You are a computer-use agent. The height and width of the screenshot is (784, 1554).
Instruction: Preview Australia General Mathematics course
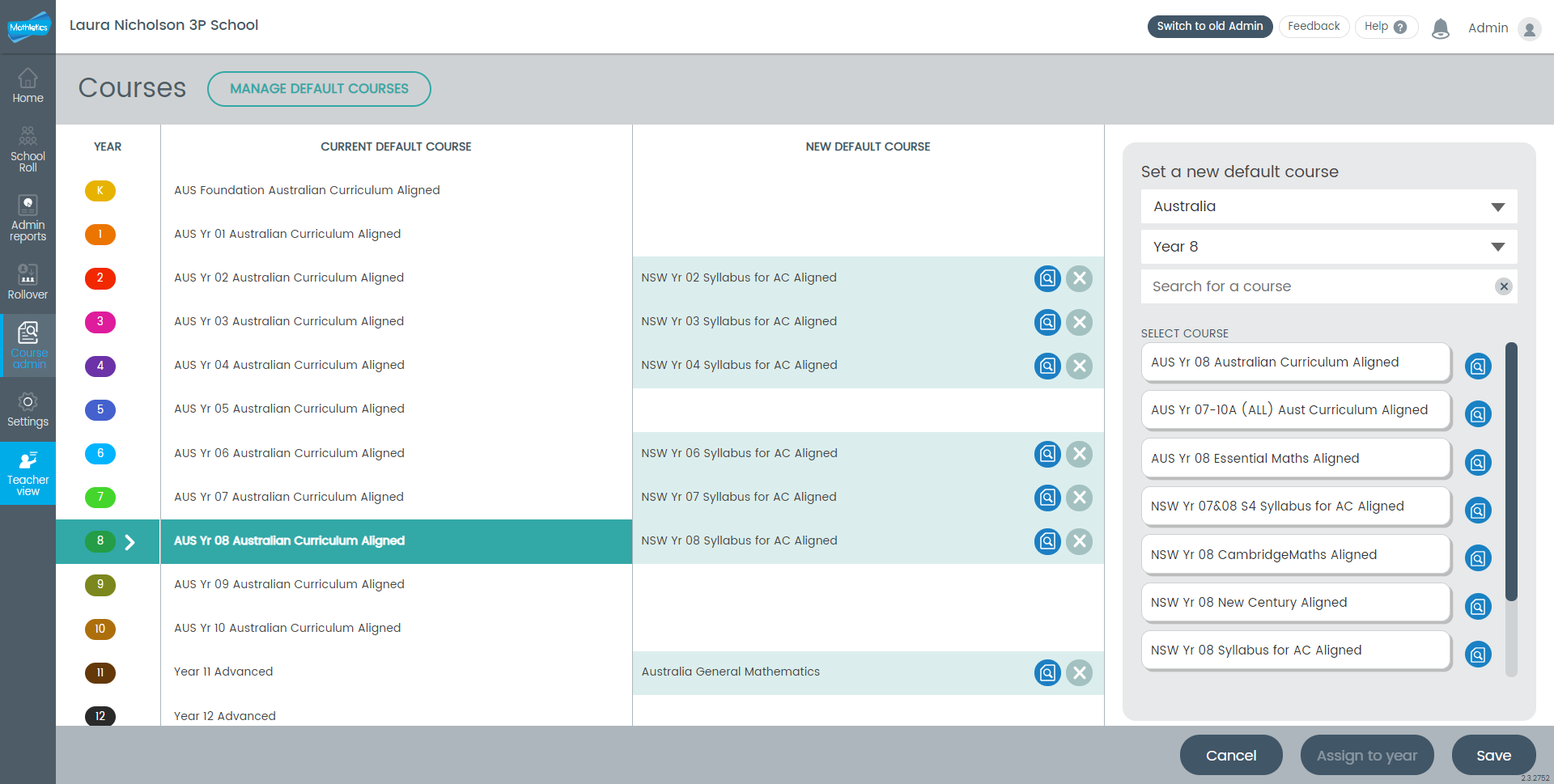[1047, 672]
